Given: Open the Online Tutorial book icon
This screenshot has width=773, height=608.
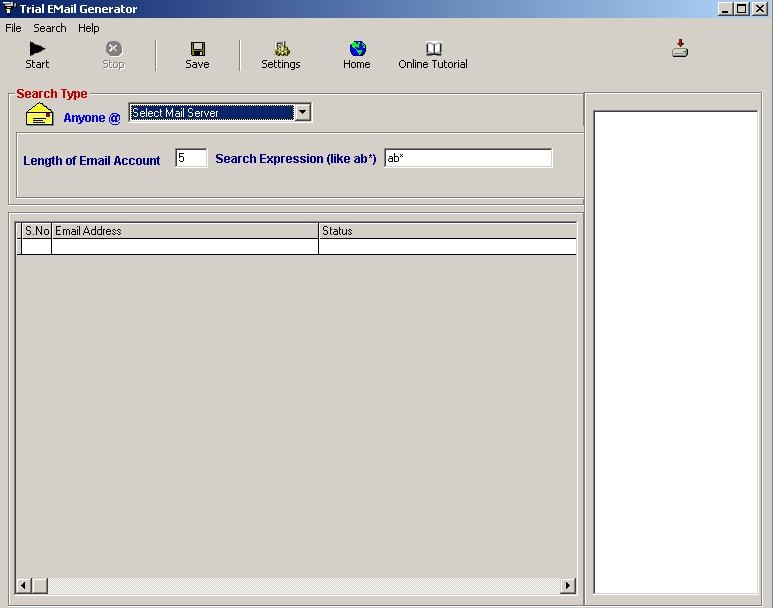Looking at the screenshot, I should (433, 48).
